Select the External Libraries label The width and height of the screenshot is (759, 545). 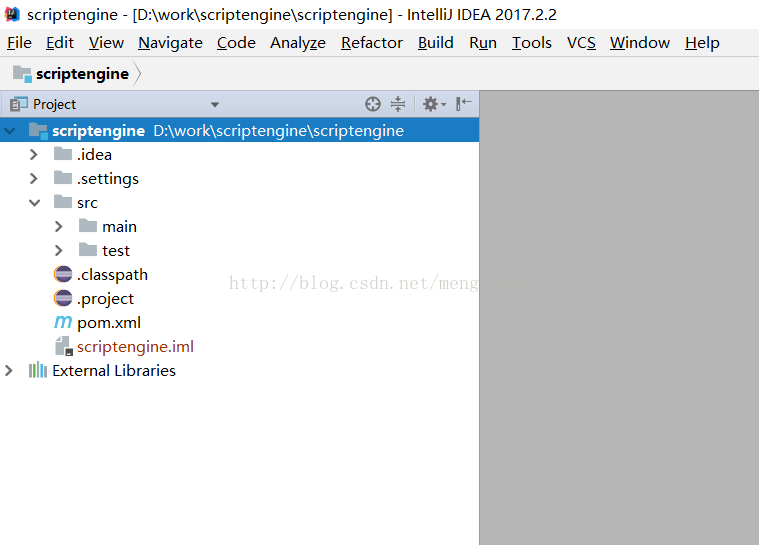pyautogui.click(x=114, y=370)
